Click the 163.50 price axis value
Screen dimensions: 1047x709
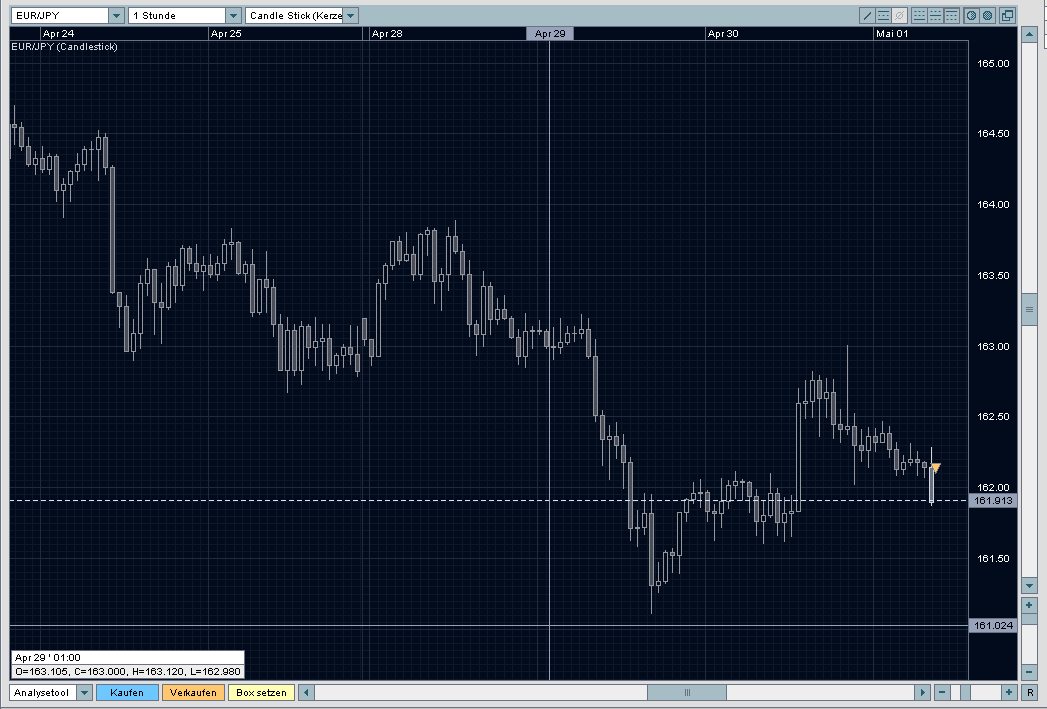[993, 275]
